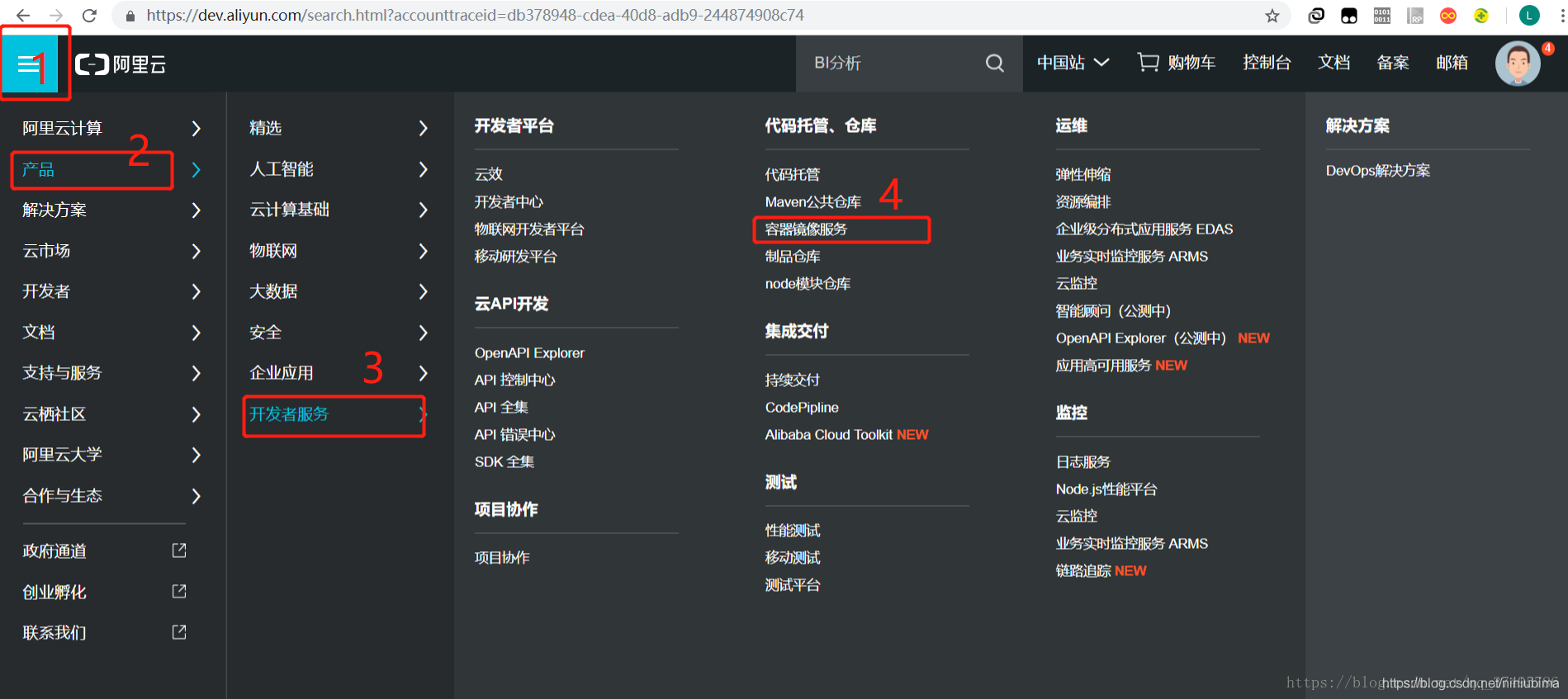Open the 项目协作 link under 项目协作 heading
This screenshot has width=1568, height=699.
[502, 558]
